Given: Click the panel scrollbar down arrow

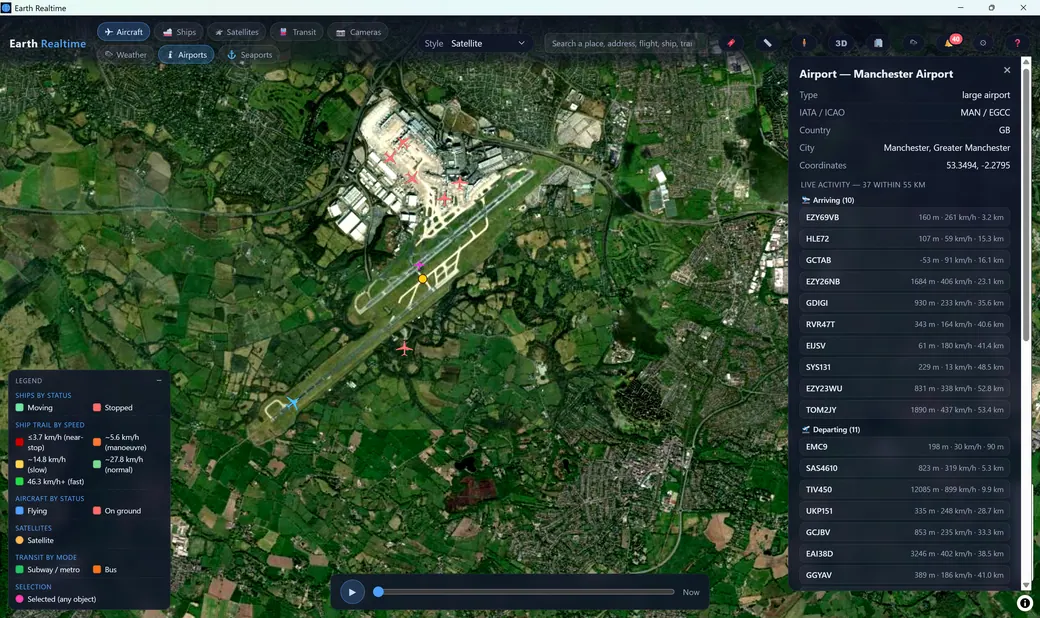Looking at the screenshot, I should 1027,585.
